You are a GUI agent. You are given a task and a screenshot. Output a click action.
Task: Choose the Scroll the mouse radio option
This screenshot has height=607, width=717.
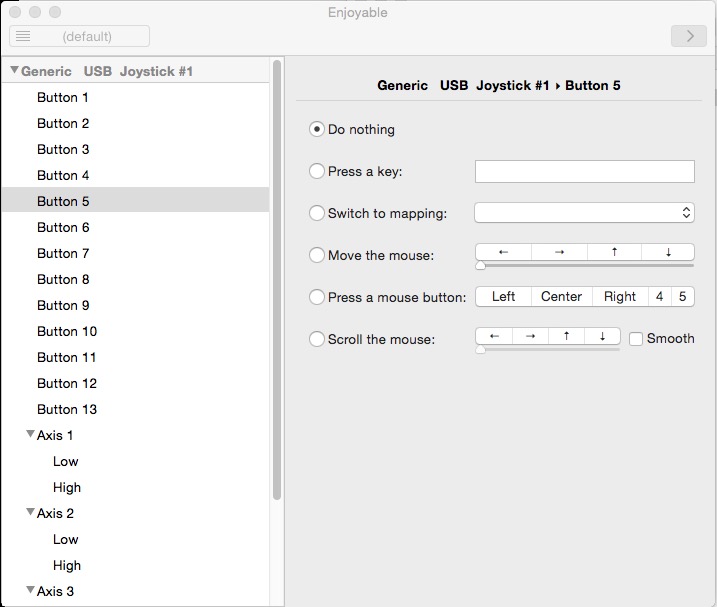(x=317, y=339)
